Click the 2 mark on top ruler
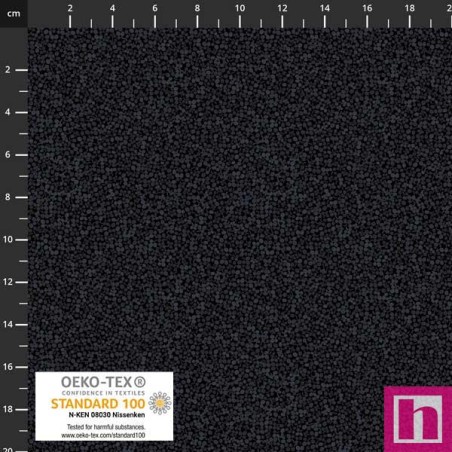This screenshot has height=452, width=452. point(70,8)
